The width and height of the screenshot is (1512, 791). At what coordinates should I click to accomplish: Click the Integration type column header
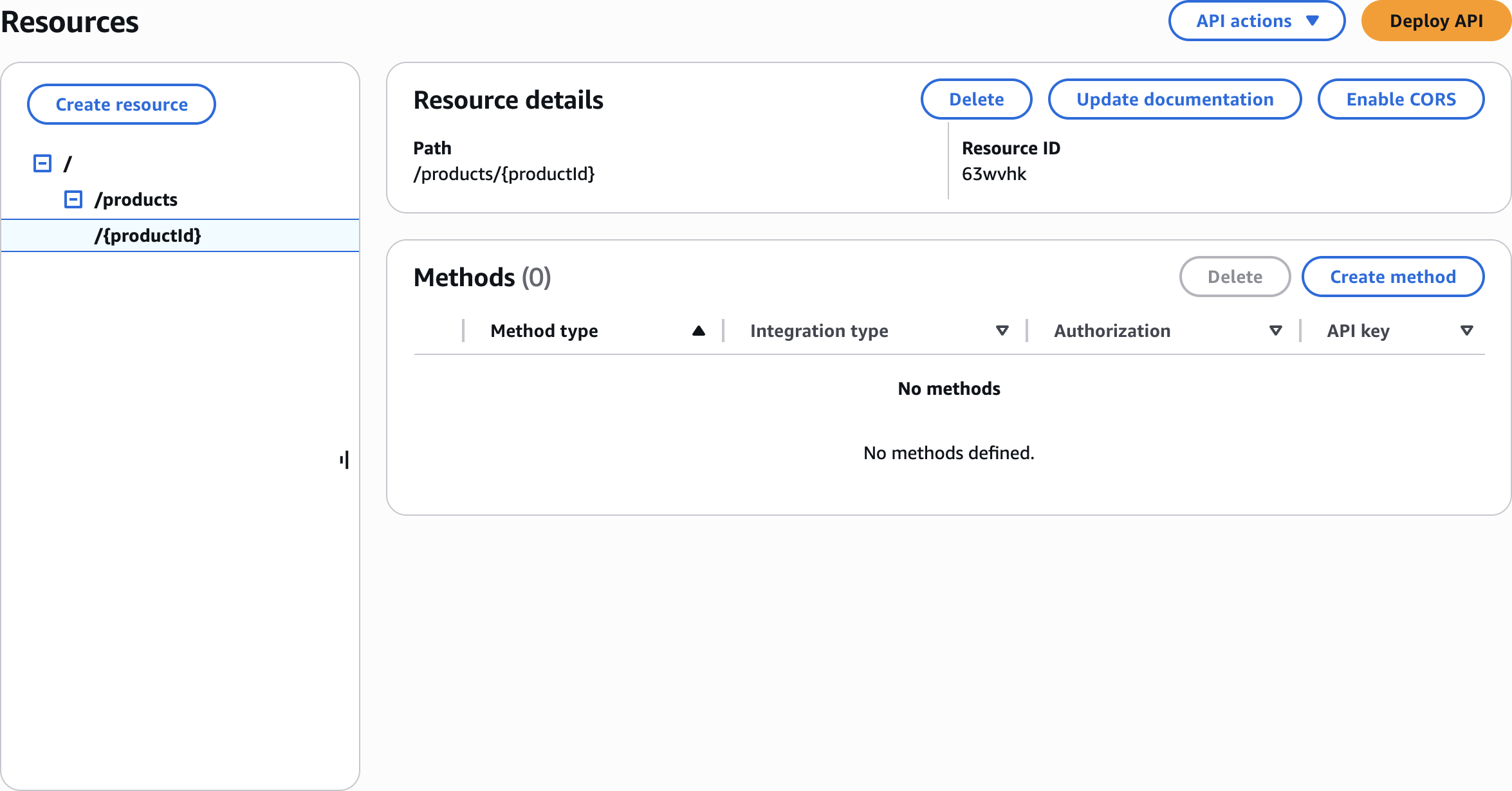818,331
